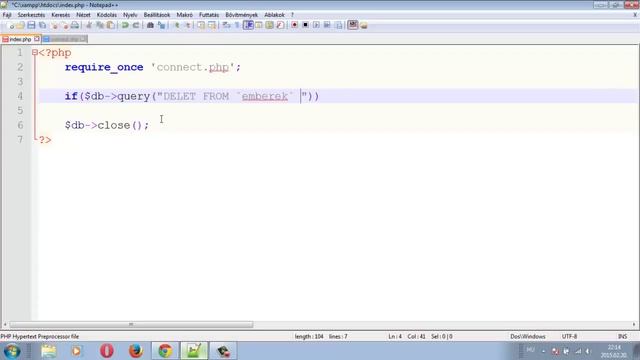The height and width of the screenshot is (360, 640).
Task: Open the Beállítások menu
Action: point(157,15)
